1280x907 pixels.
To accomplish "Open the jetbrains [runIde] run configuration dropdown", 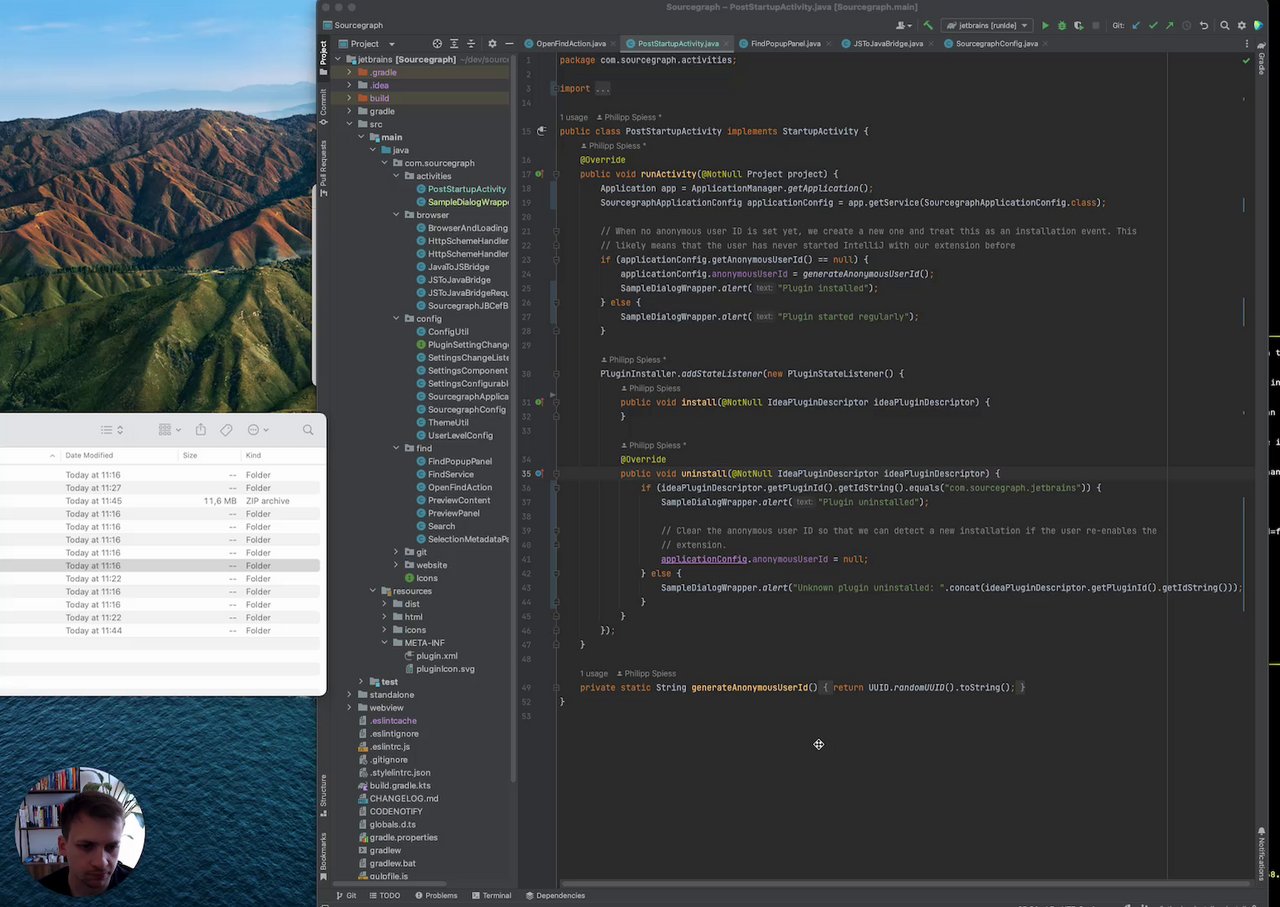I will 986,25.
